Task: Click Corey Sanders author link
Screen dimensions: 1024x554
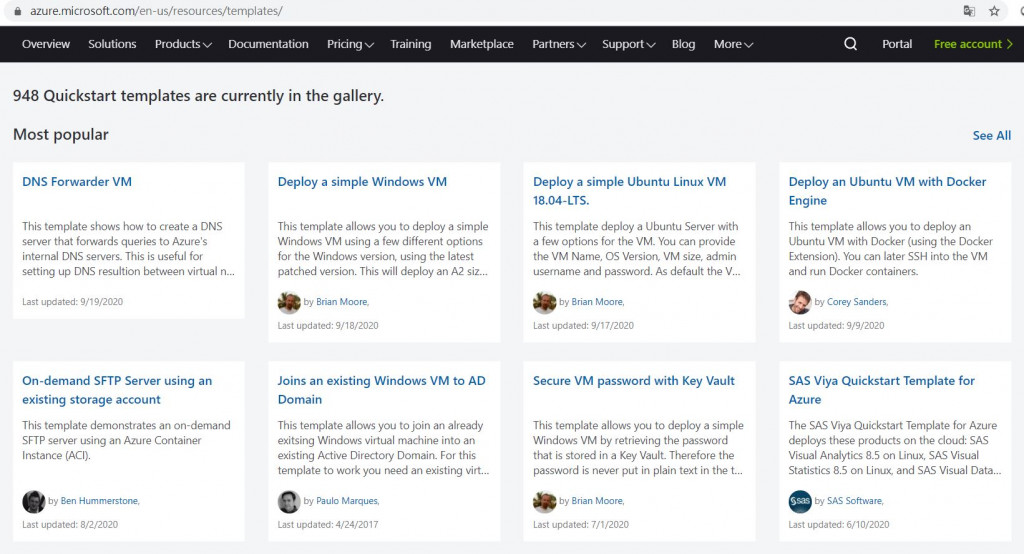Action: coord(857,302)
